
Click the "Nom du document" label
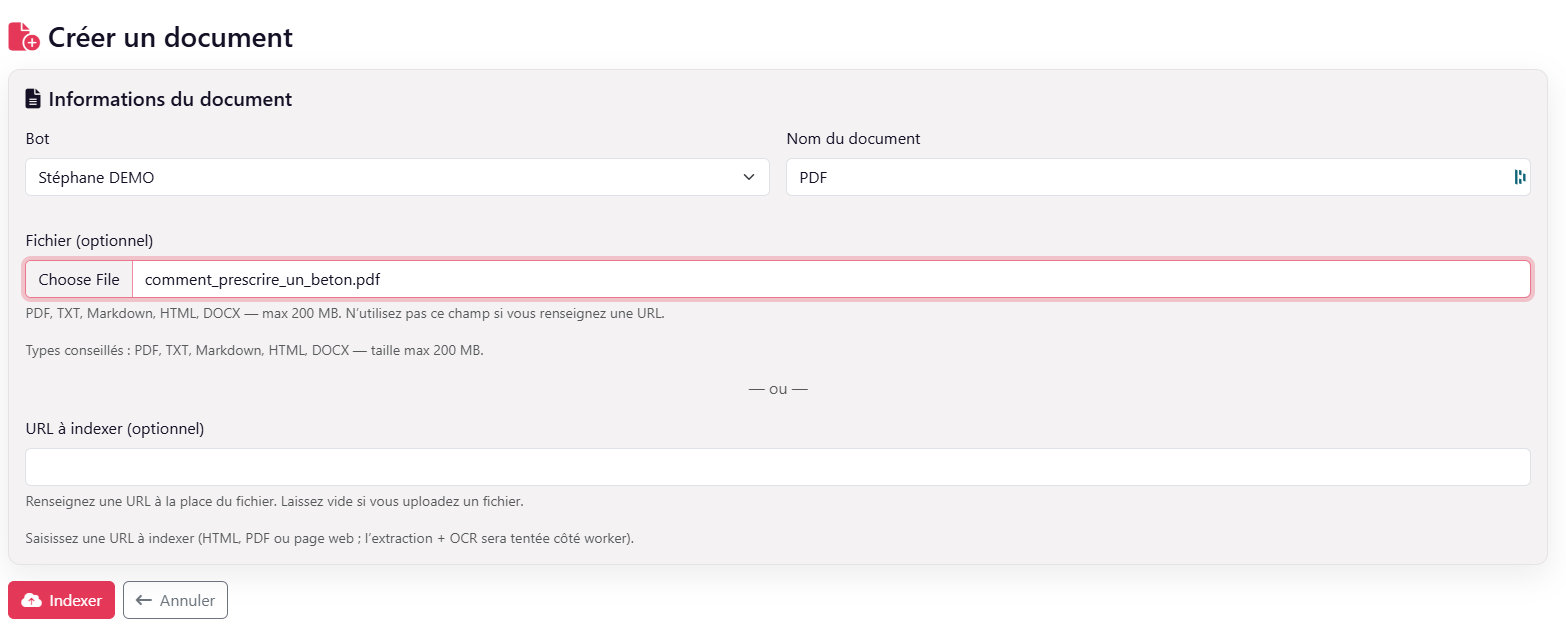853,139
